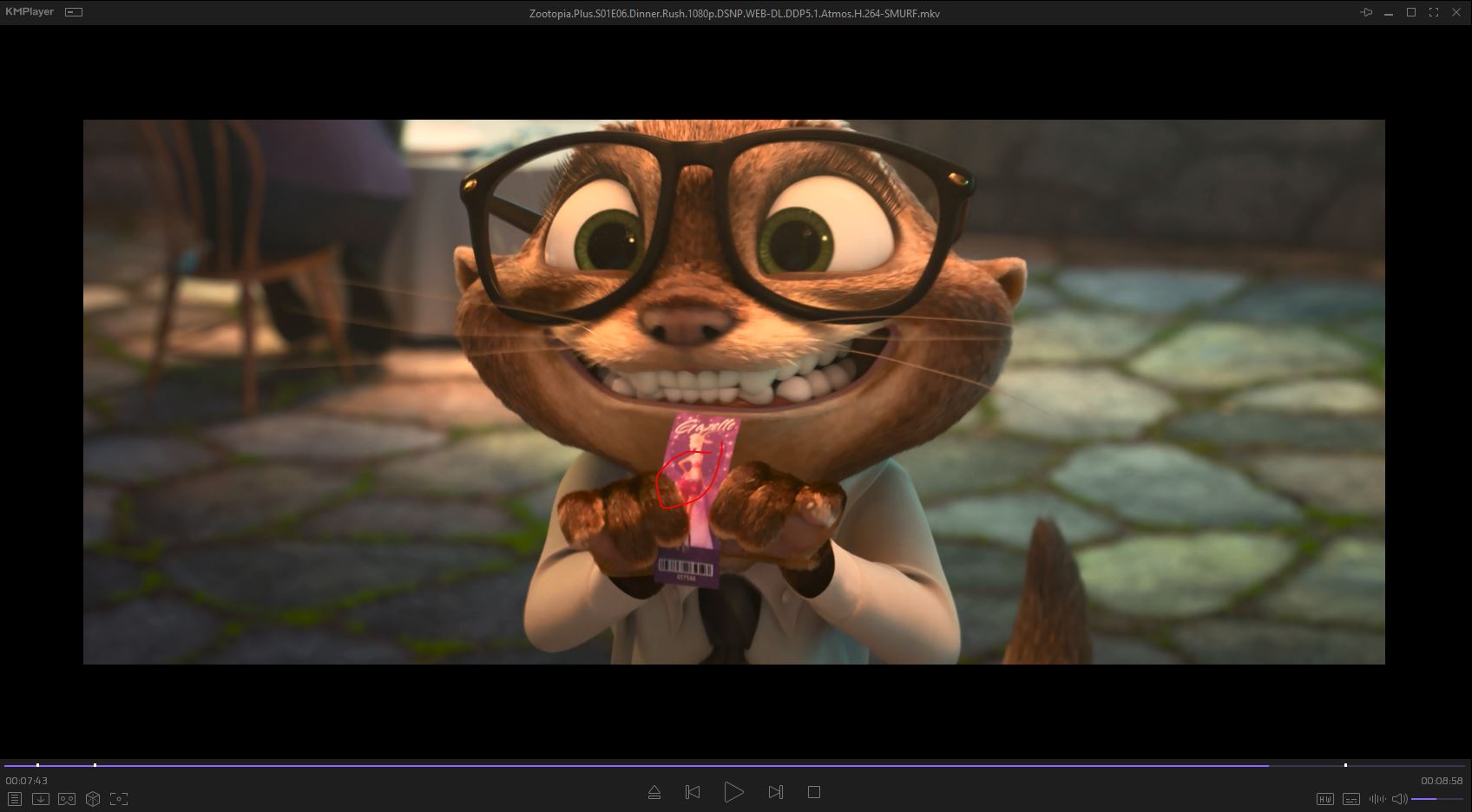Click the last chapter marker on seekbar
Screen dimensions: 1472x812
[x=1345, y=765]
